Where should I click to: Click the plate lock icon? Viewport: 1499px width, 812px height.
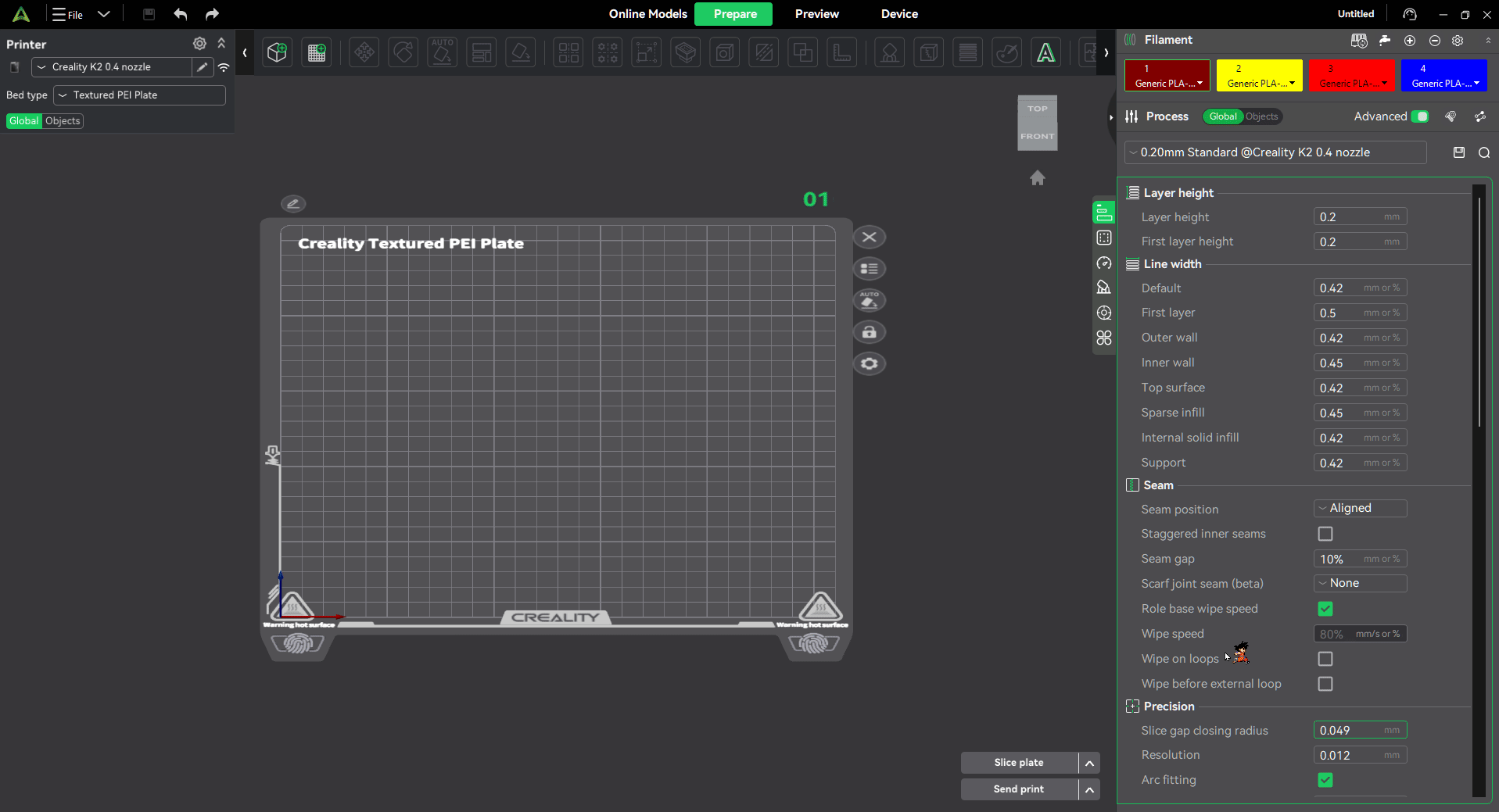coord(869,332)
